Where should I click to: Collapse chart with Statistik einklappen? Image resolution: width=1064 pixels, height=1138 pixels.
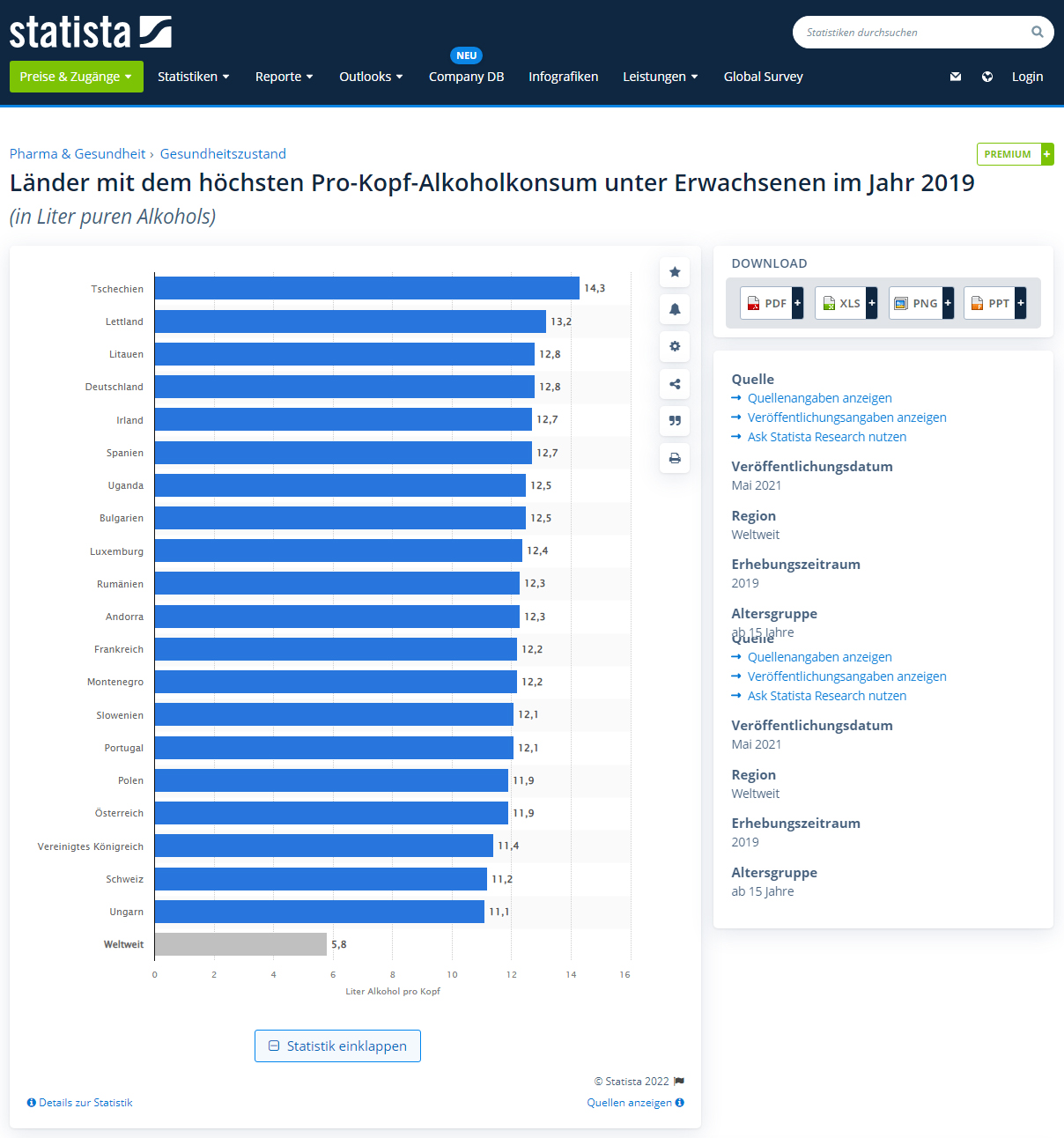[x=337, y=1046]
